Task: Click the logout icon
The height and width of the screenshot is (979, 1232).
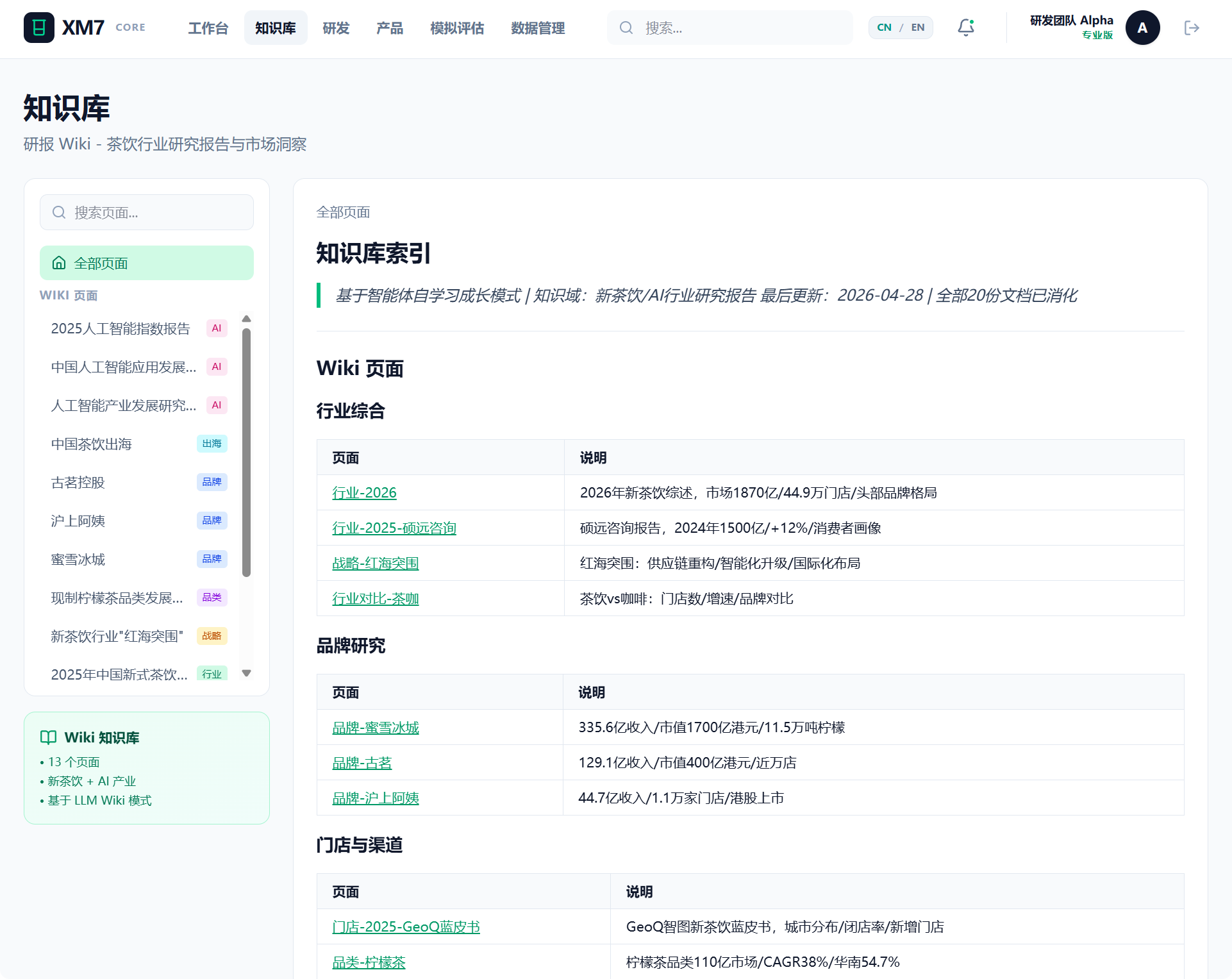Action: coord(1192,28)
